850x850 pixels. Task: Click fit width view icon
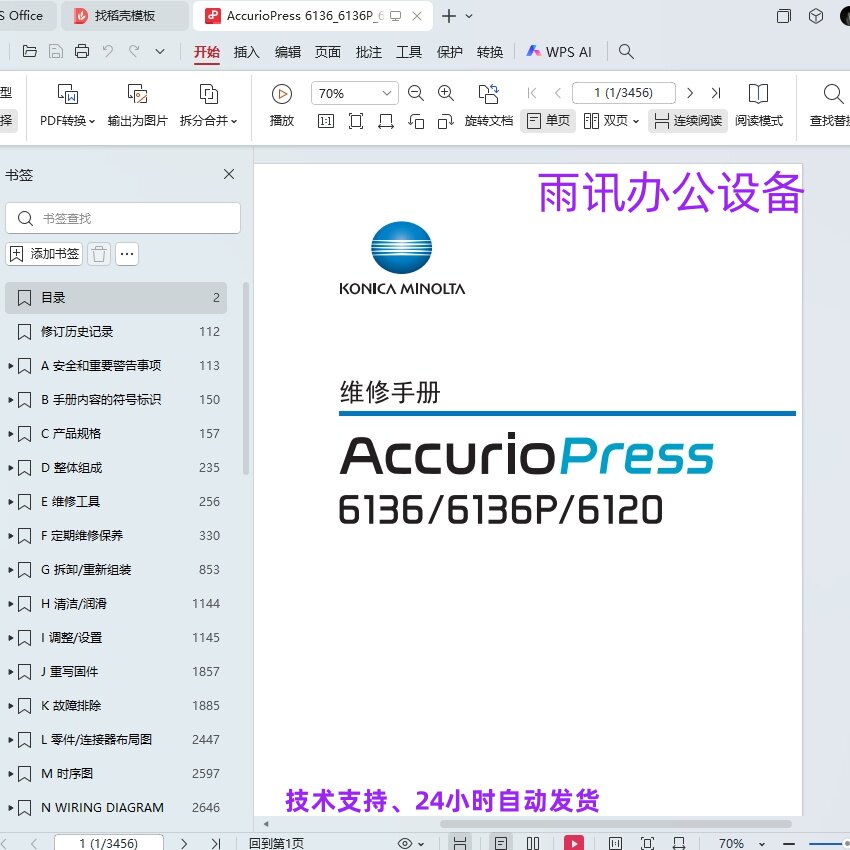385,121
